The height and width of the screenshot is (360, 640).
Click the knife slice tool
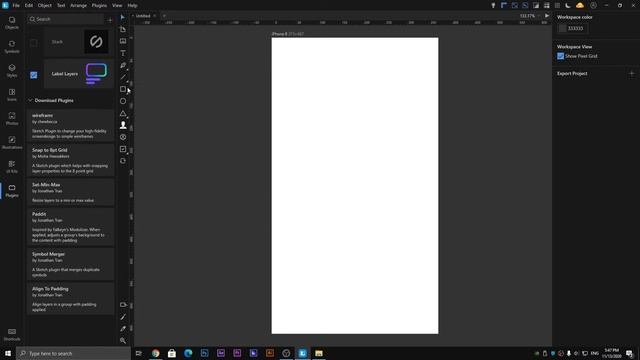click(123, 317)
